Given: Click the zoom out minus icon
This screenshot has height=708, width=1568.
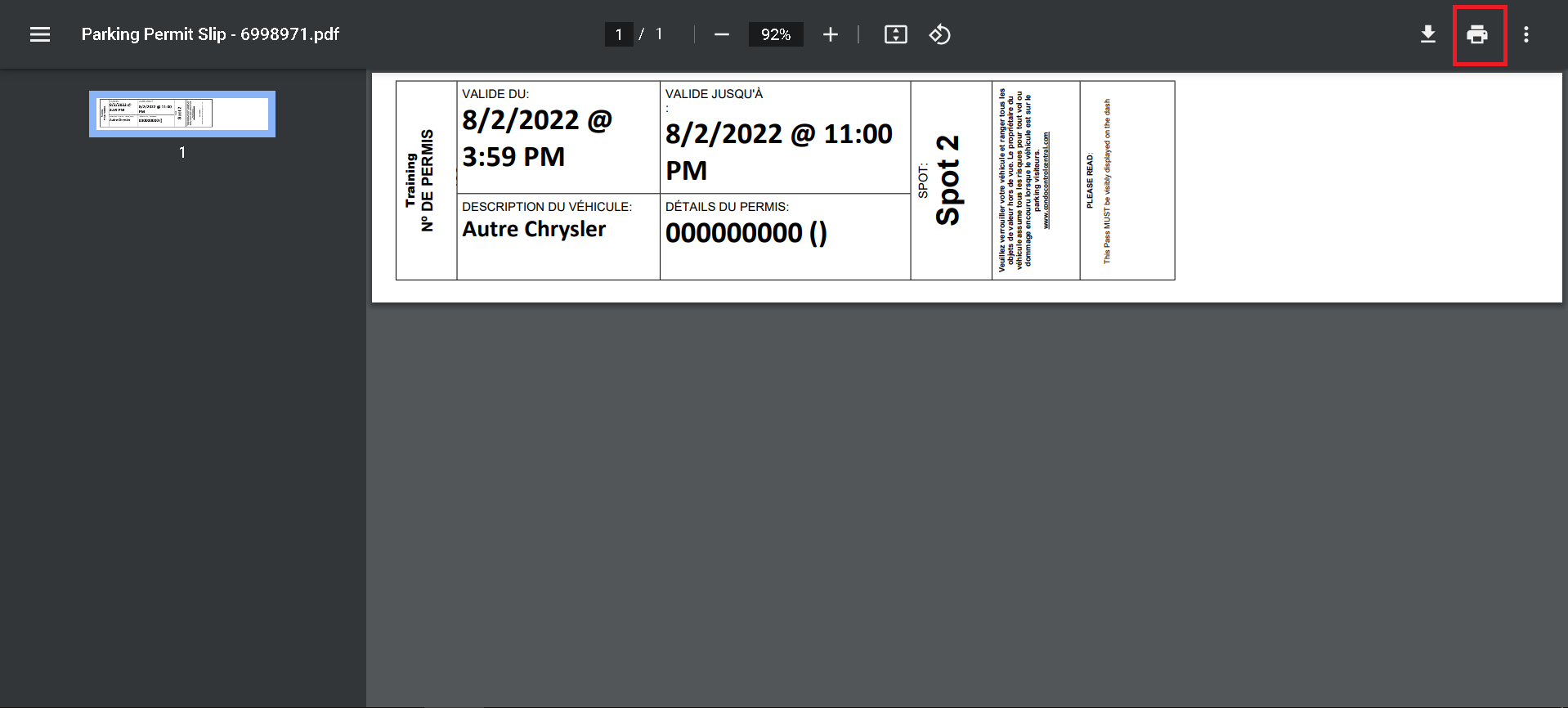Looking at the screenshot, I should 721,34.
